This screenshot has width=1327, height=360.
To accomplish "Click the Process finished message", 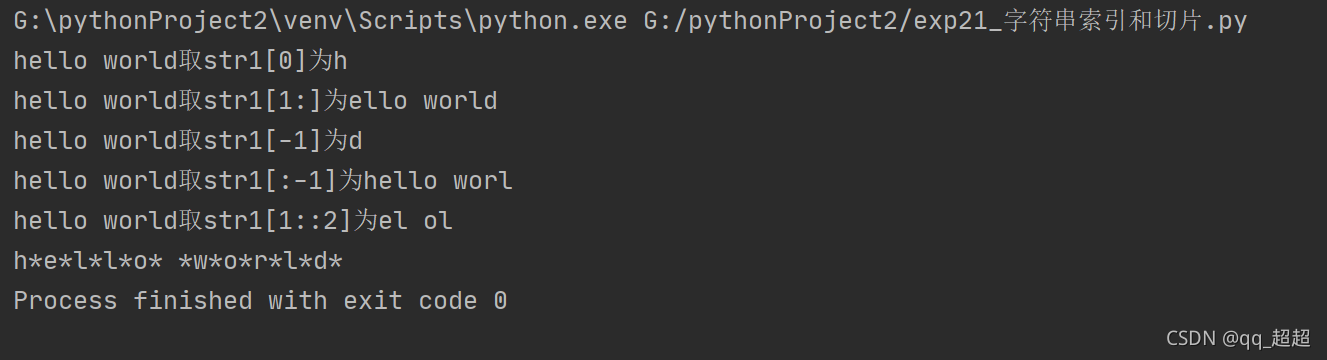I will pyautogui.click(x=260, y=300).
